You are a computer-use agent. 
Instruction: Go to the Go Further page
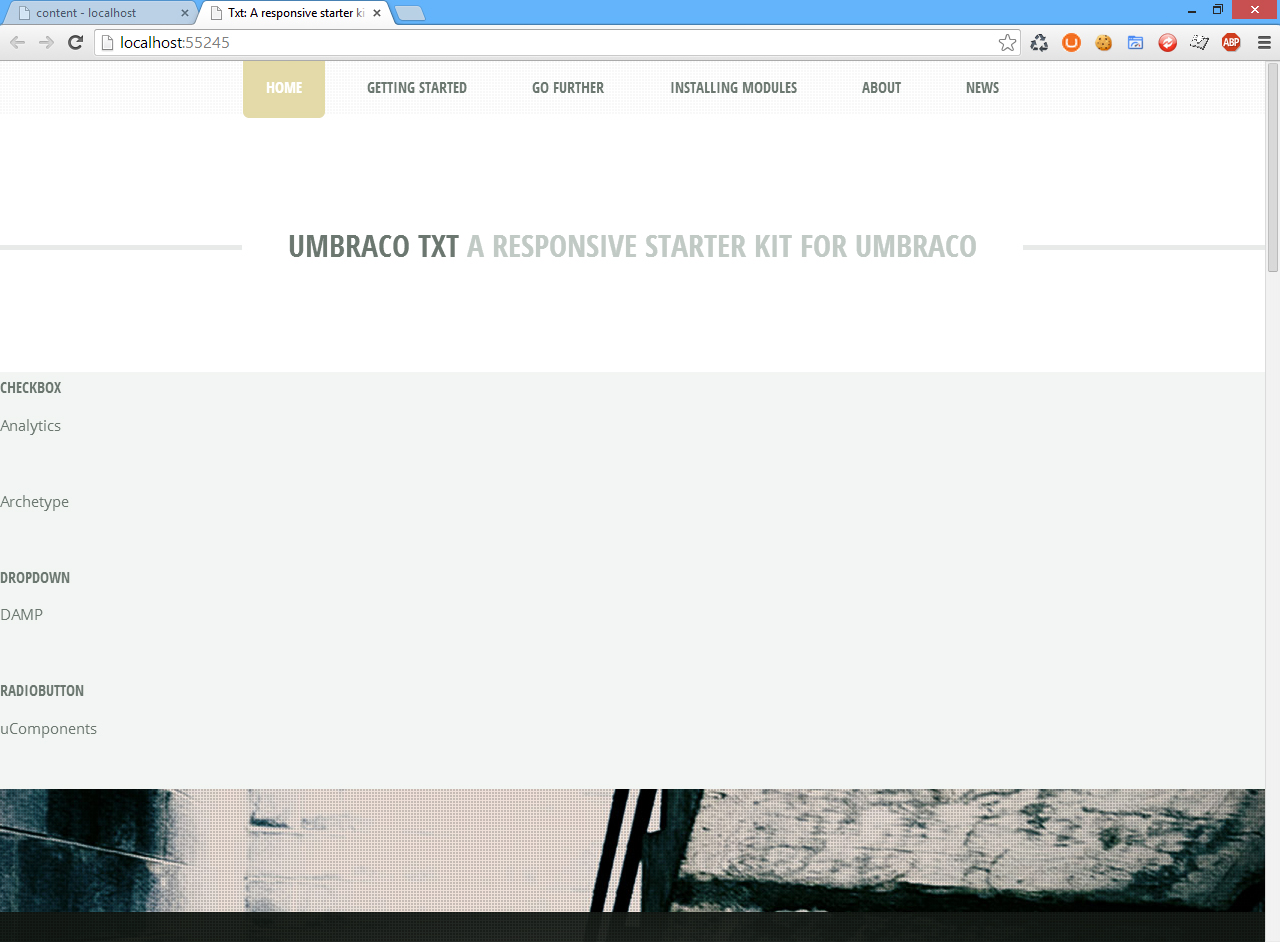pyautogui.click(x=568, y=88)
